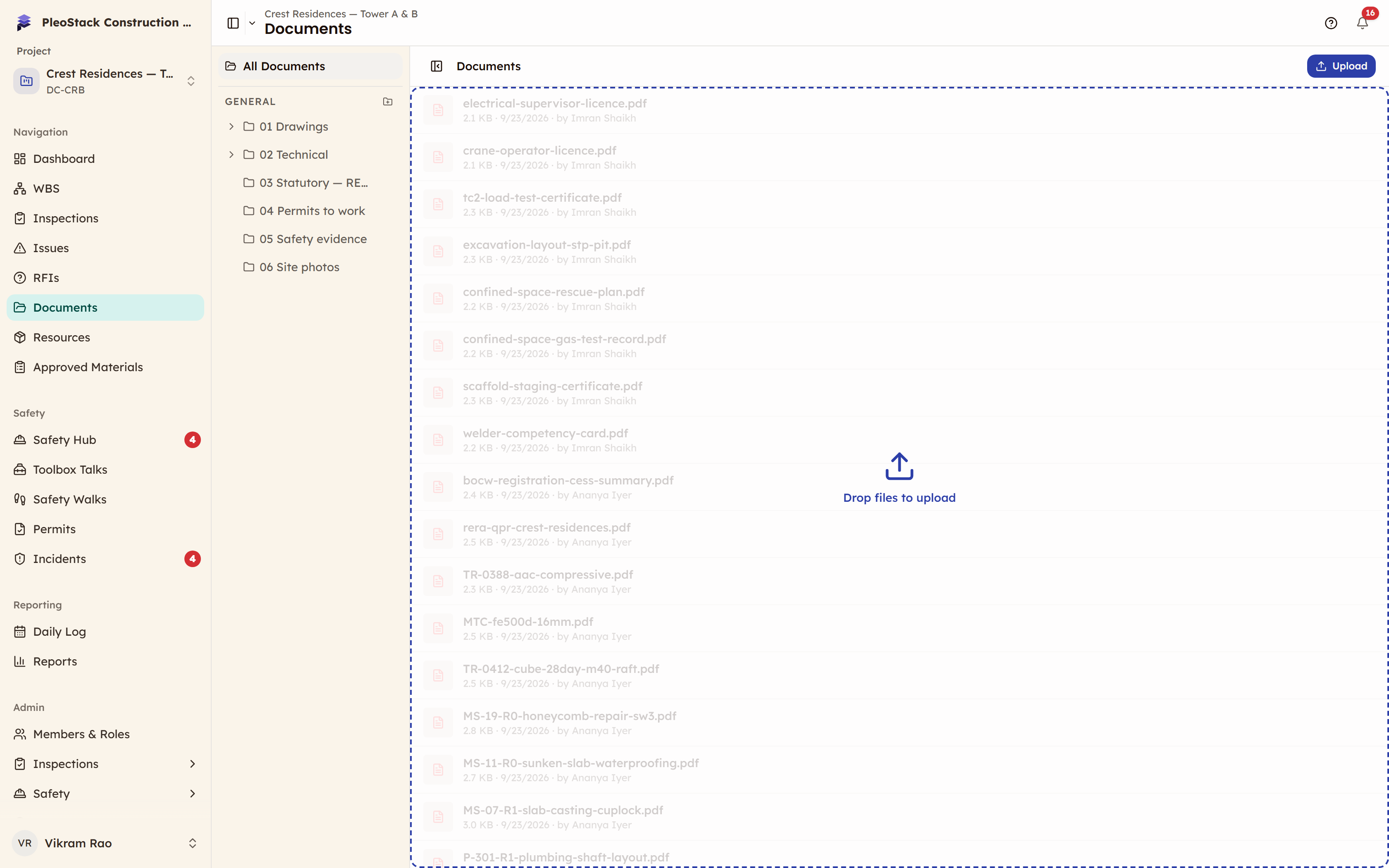Open Safety Hub
The height and width of the screenshot is (868, 1389).
[105, 440]
